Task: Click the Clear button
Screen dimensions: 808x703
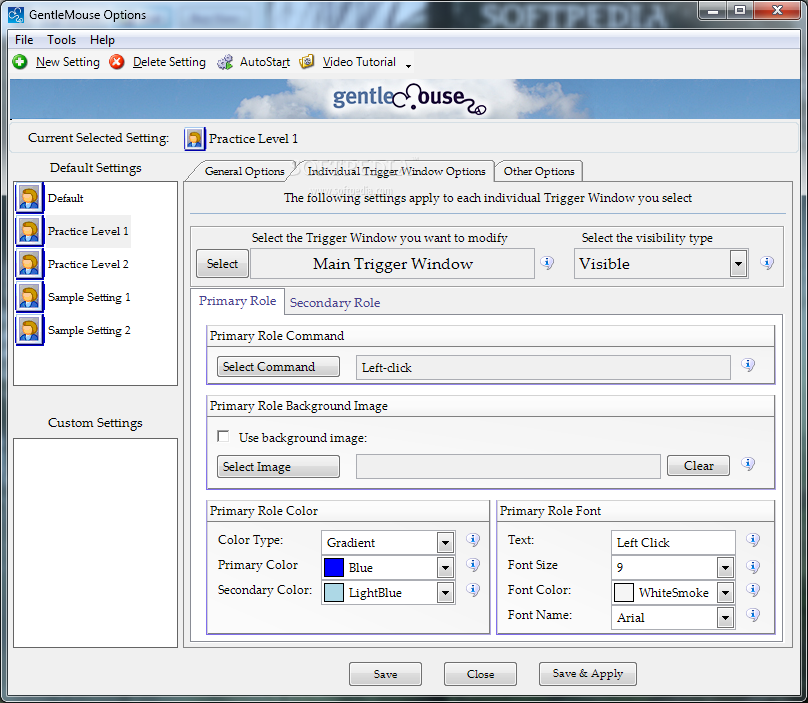Action: 698,465
